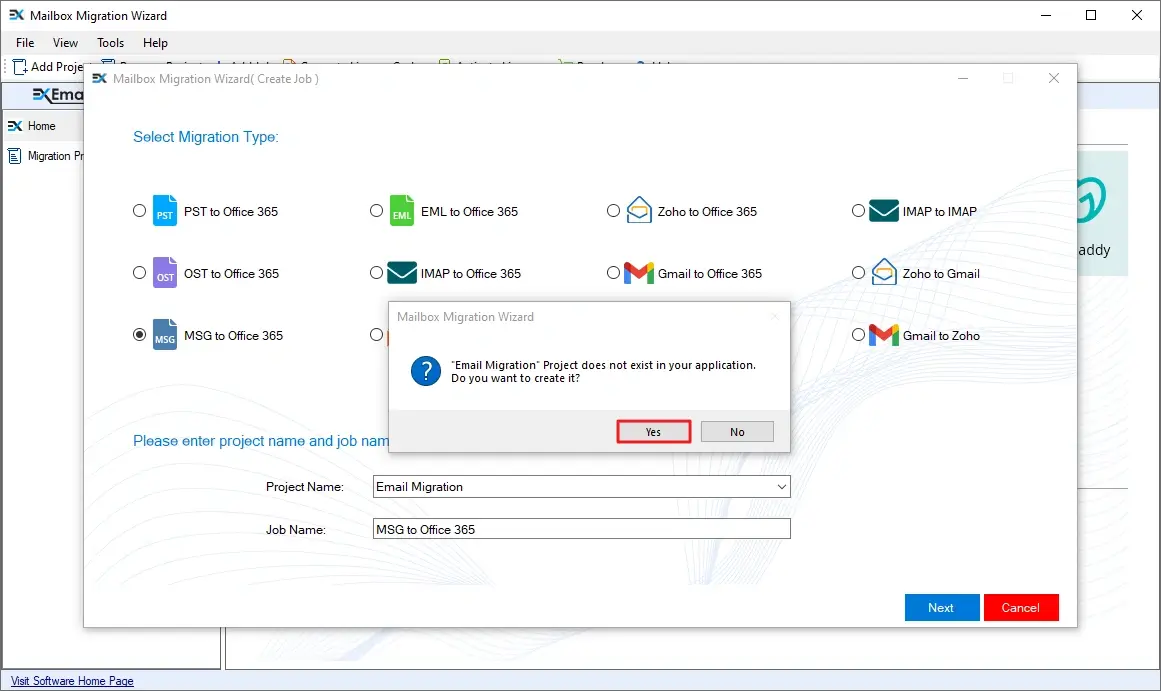This screenshot has width=1161, height=691.
Task: Expand the Project Name dropdown
Action: (781, 487)
